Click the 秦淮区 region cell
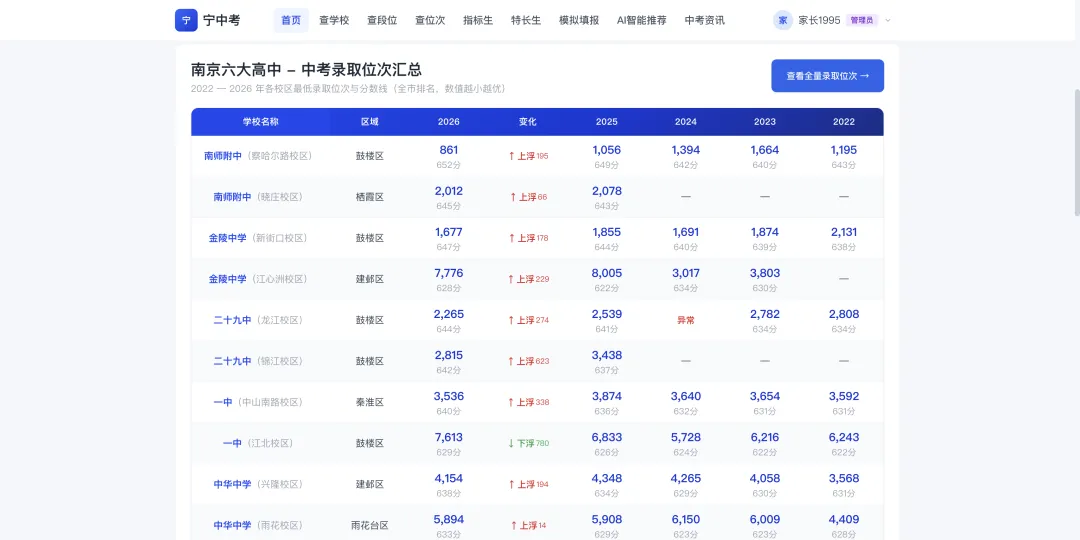 point(370,402)
